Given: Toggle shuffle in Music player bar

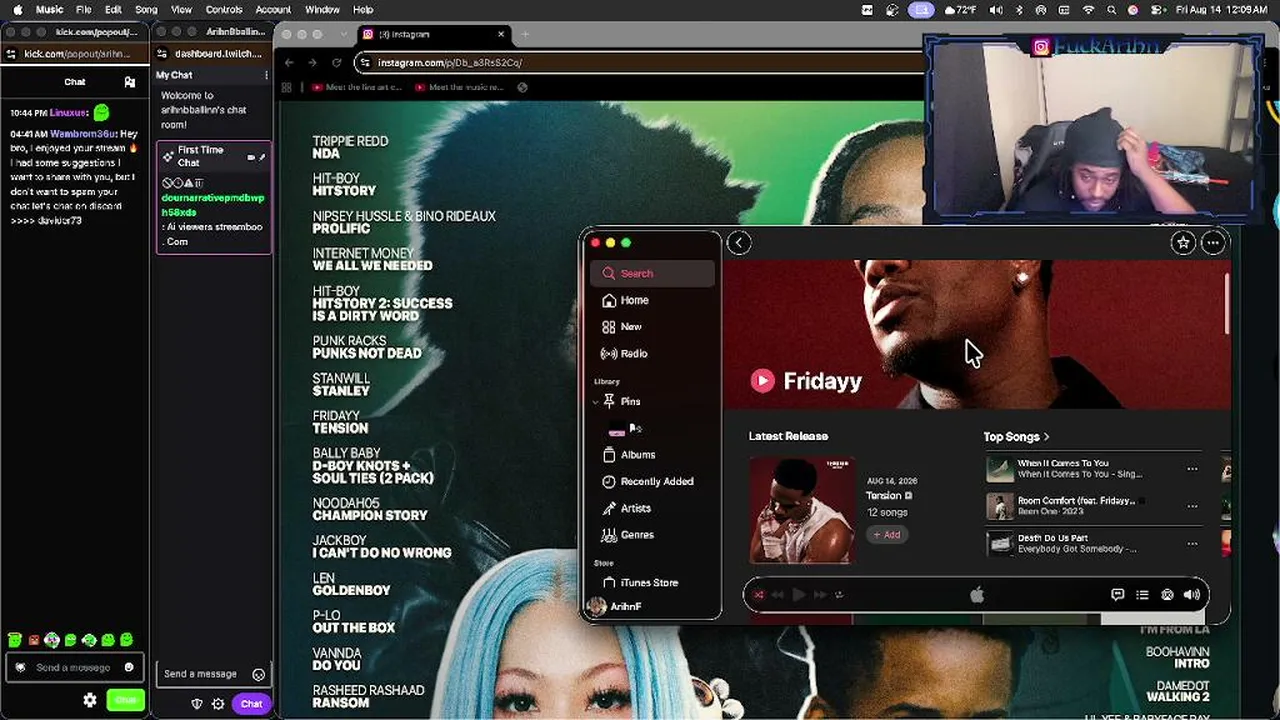Looking at the screenshot, I should point(759,595).
